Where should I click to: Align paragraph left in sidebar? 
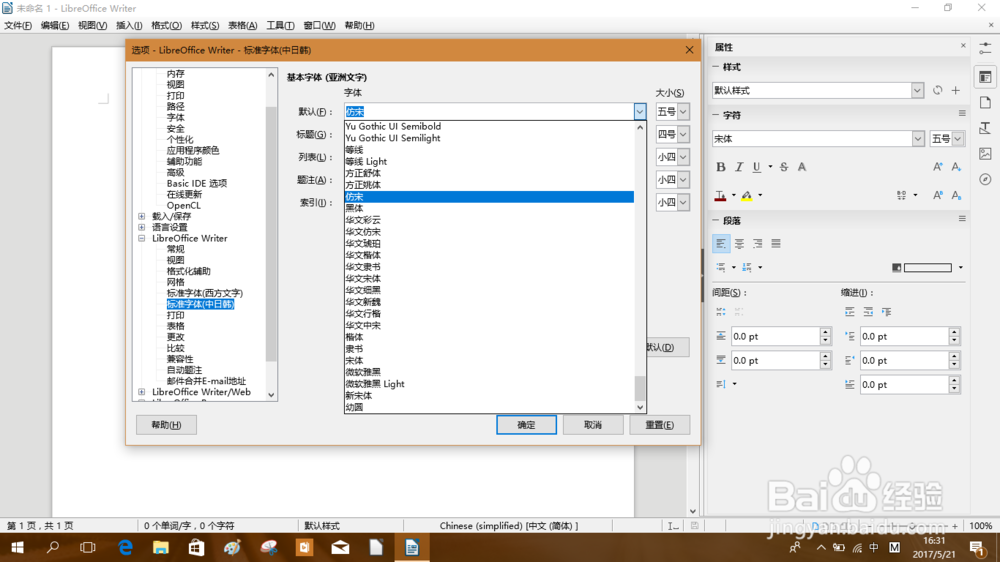click(721, 244)
